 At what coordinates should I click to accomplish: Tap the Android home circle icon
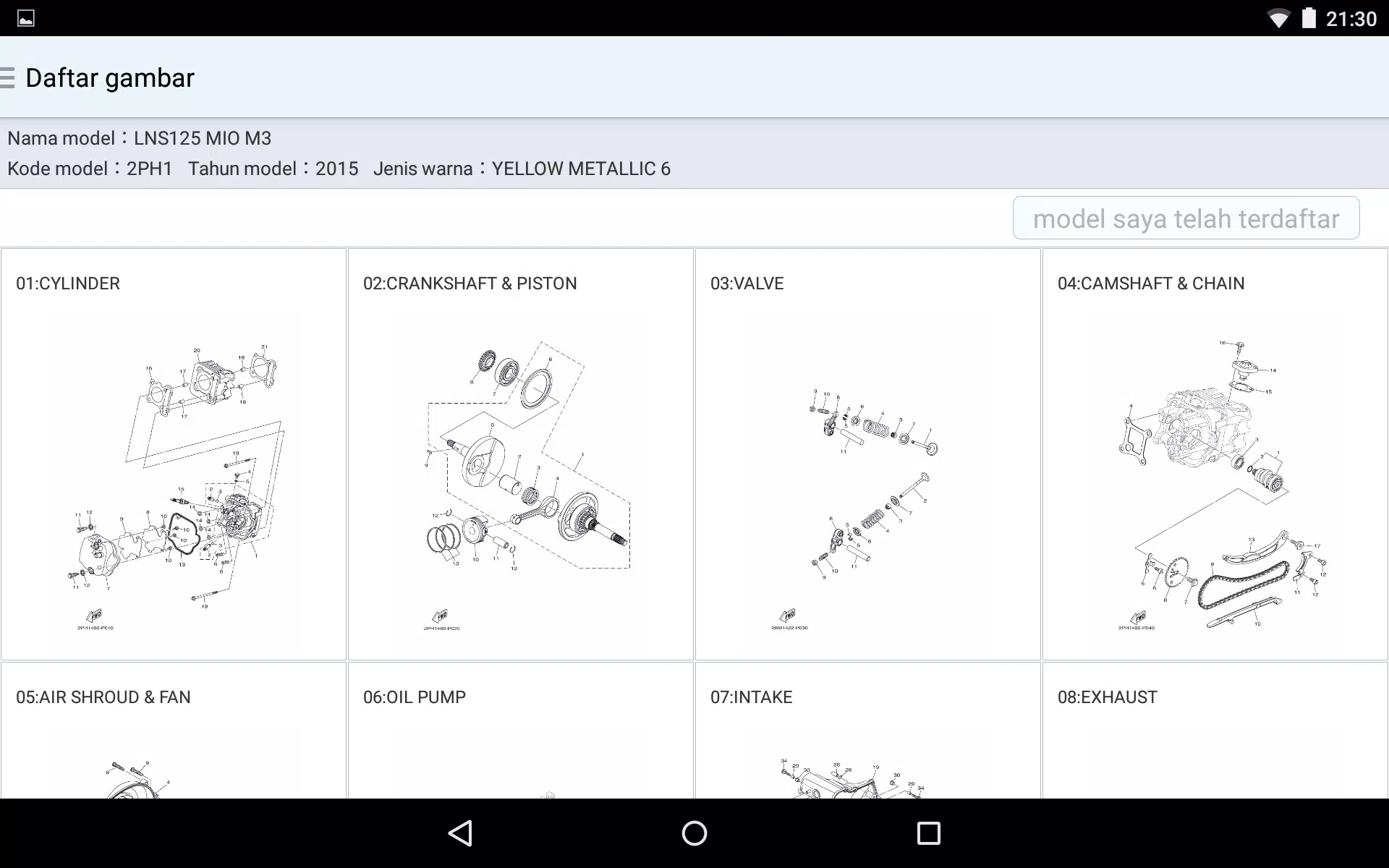(x=694, y=833)
